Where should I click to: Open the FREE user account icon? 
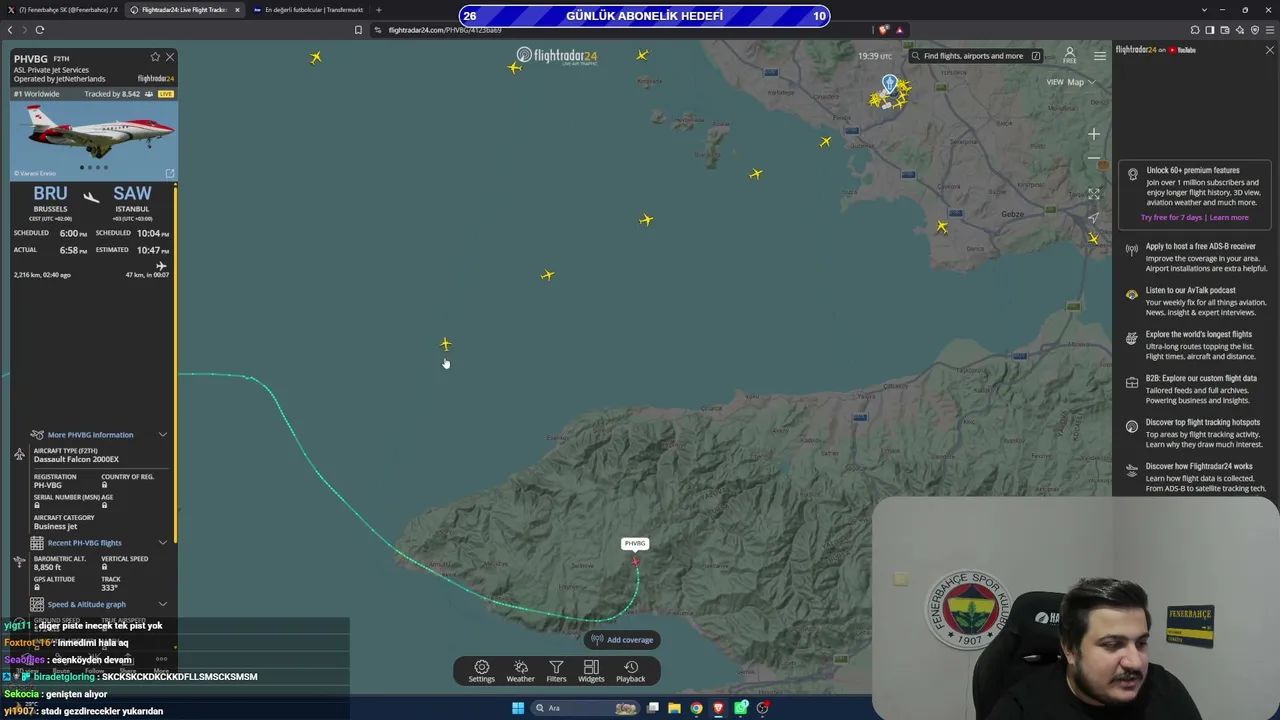tap(1069, 55)
